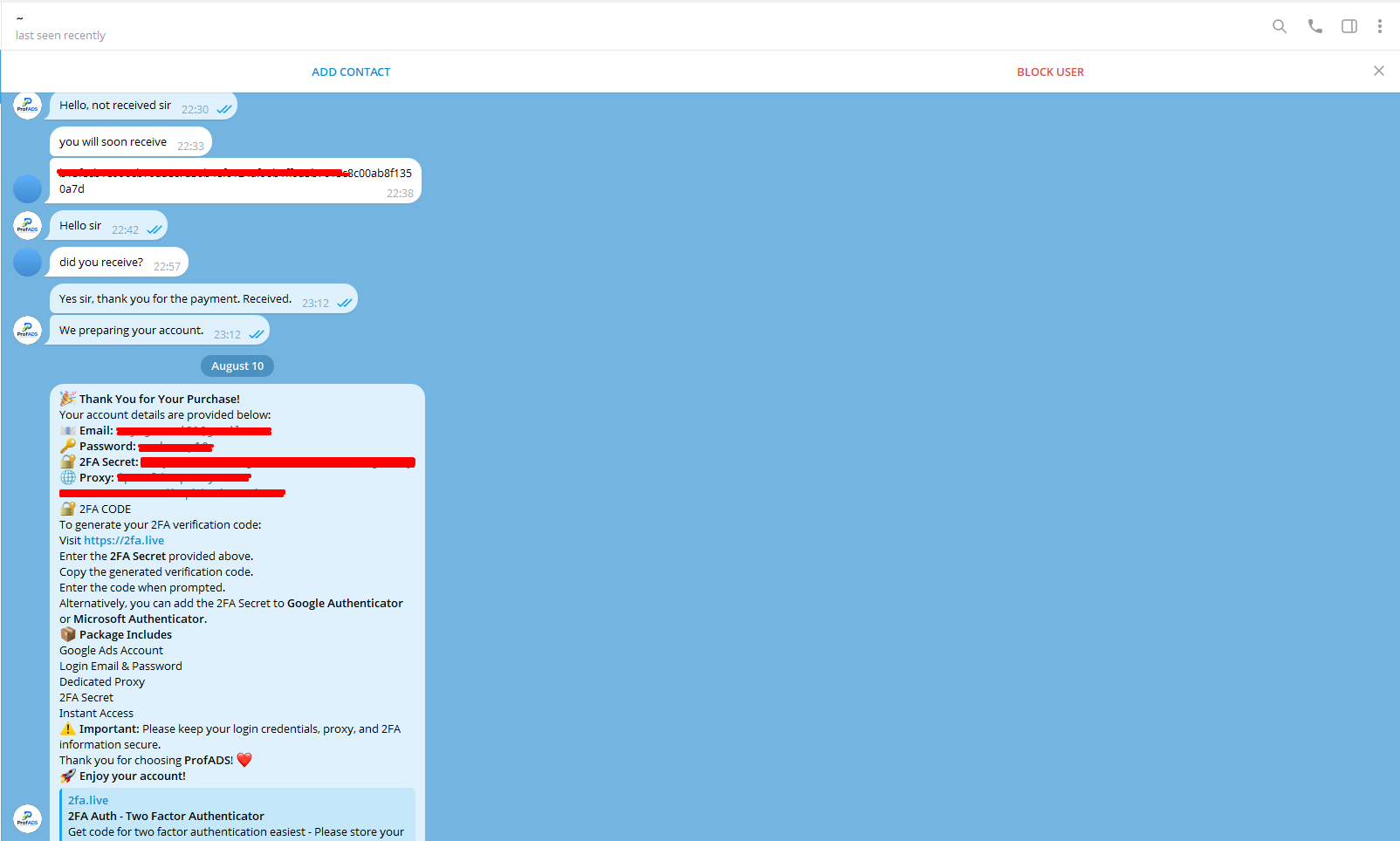The height and width of the screenshot is (841, 1400).
Task: Click the "Thank You for Your Purchase!" heading
Action: [x=160, y=400]
